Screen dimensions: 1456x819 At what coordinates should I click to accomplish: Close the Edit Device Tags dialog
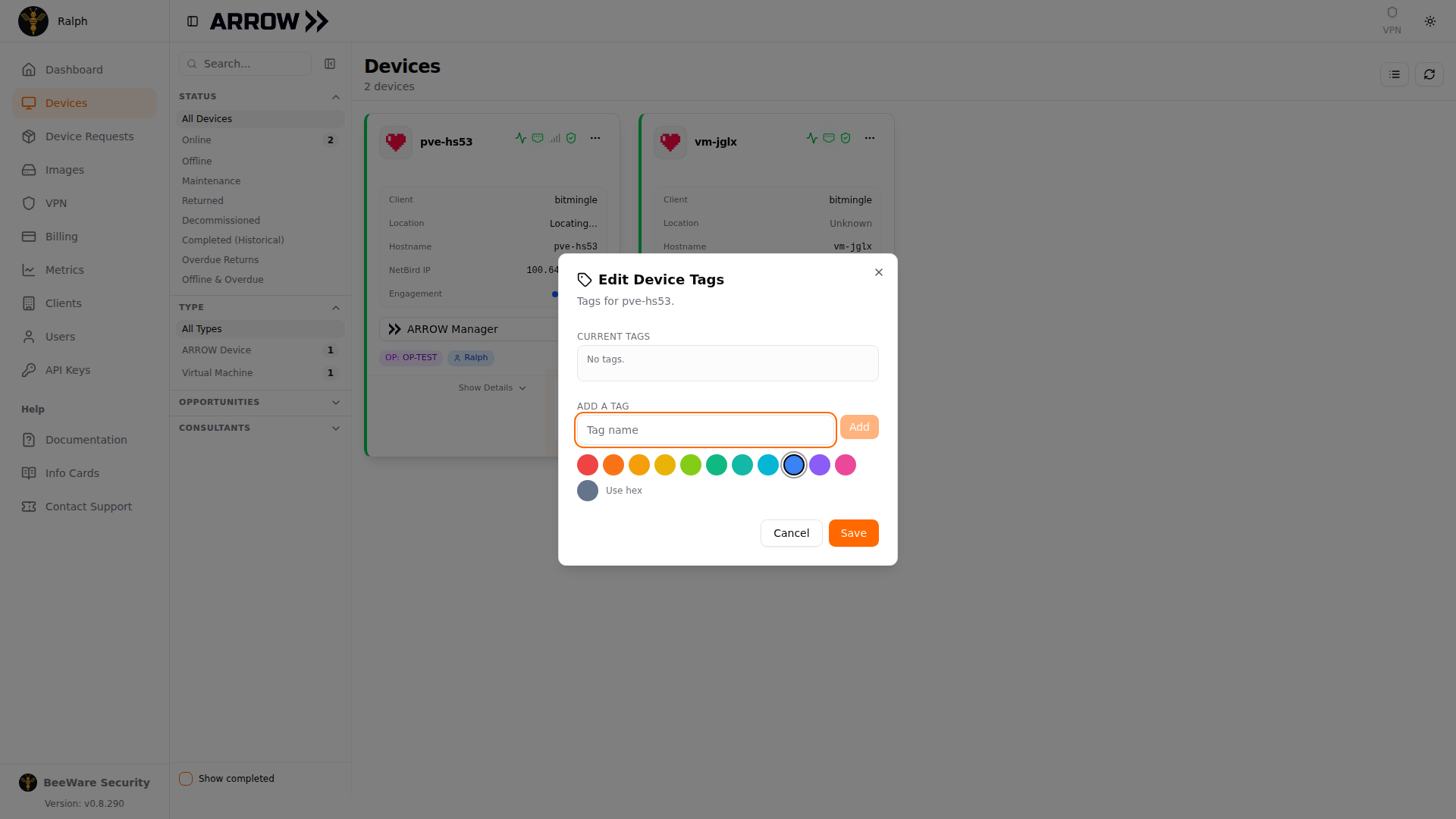(879, 272)
